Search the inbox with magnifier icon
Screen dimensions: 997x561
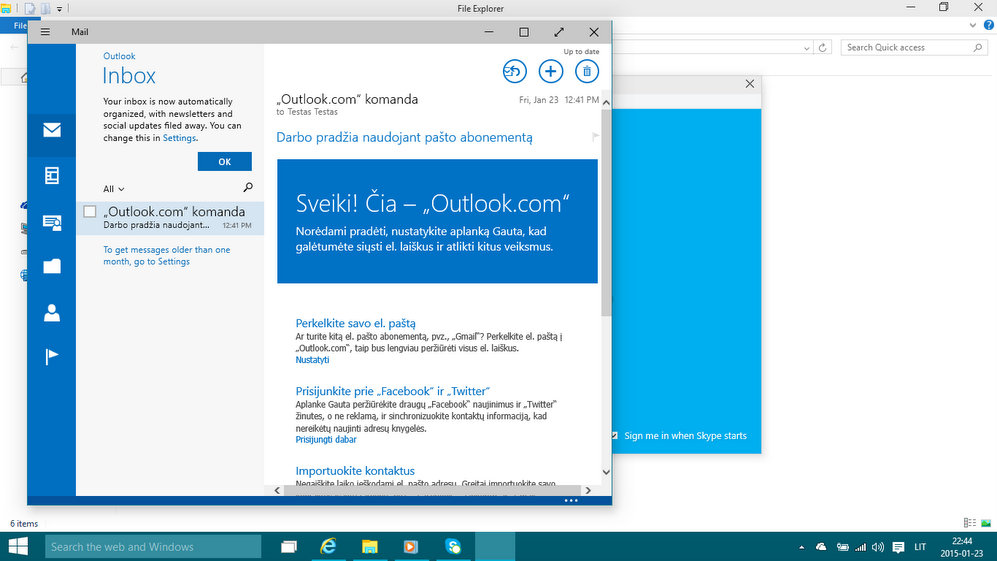(248, 188)
